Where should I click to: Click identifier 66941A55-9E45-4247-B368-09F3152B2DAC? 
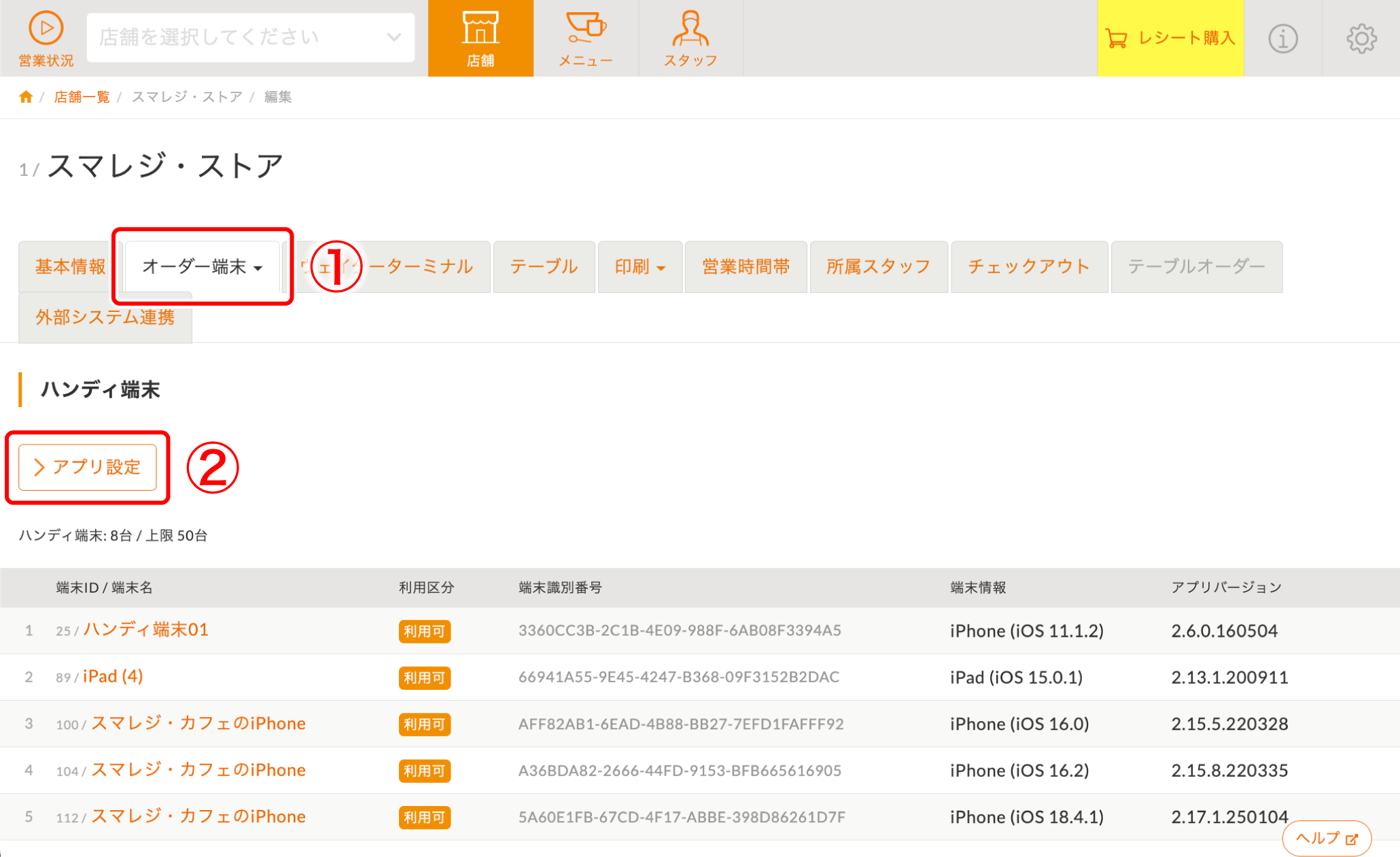679,677
